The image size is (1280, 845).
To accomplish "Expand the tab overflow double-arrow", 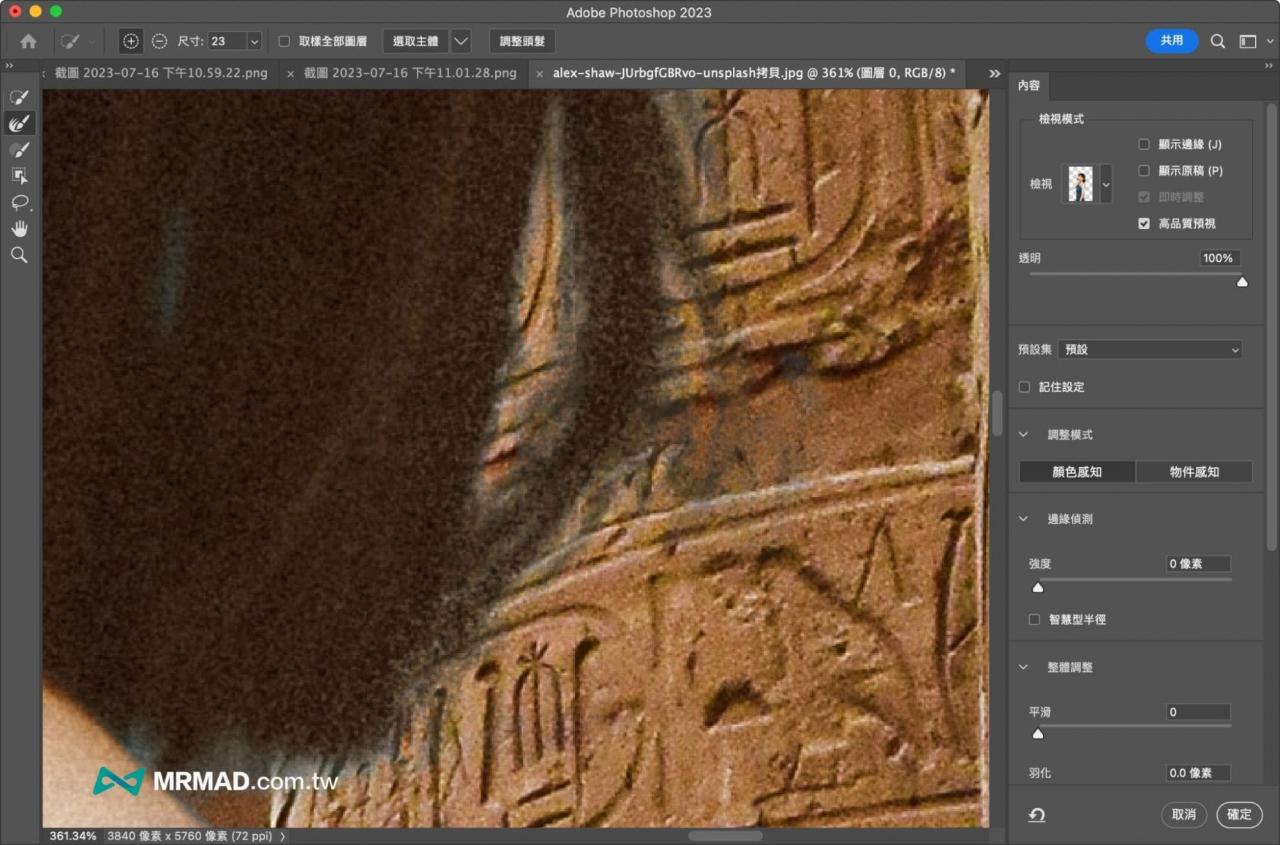I will click(994, 73).
